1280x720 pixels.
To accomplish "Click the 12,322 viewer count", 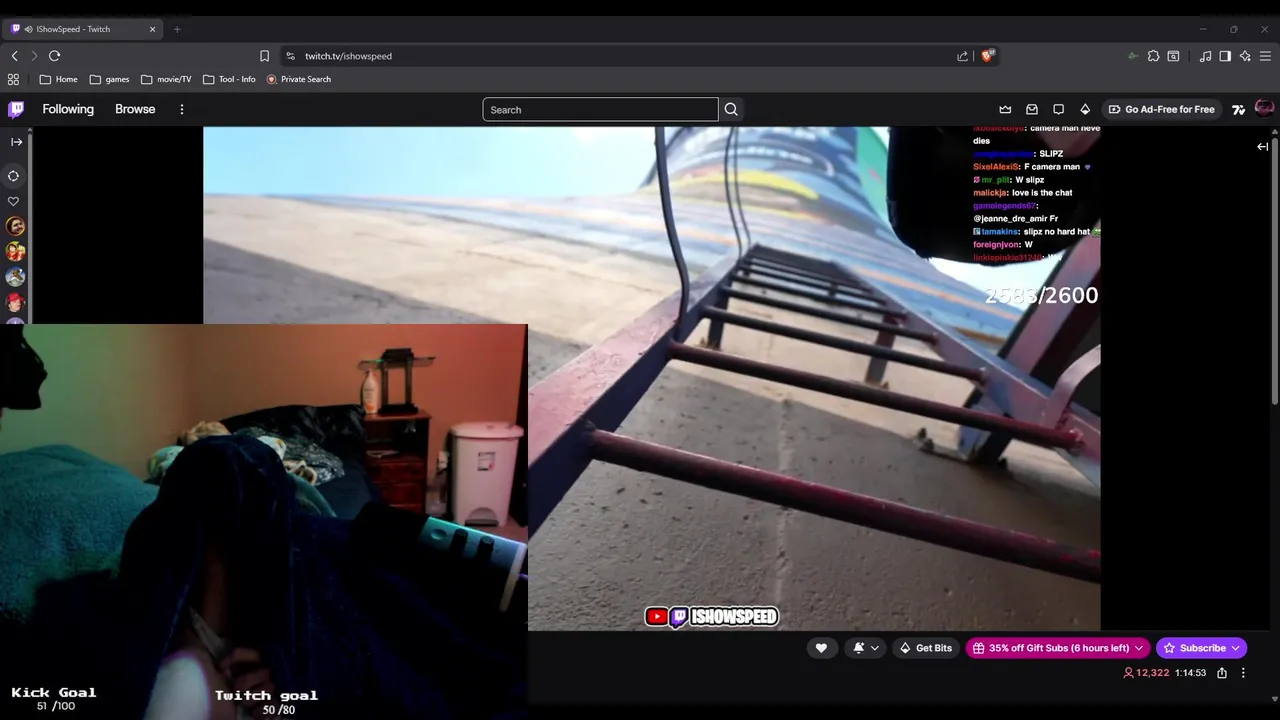I will point(1146,673).
